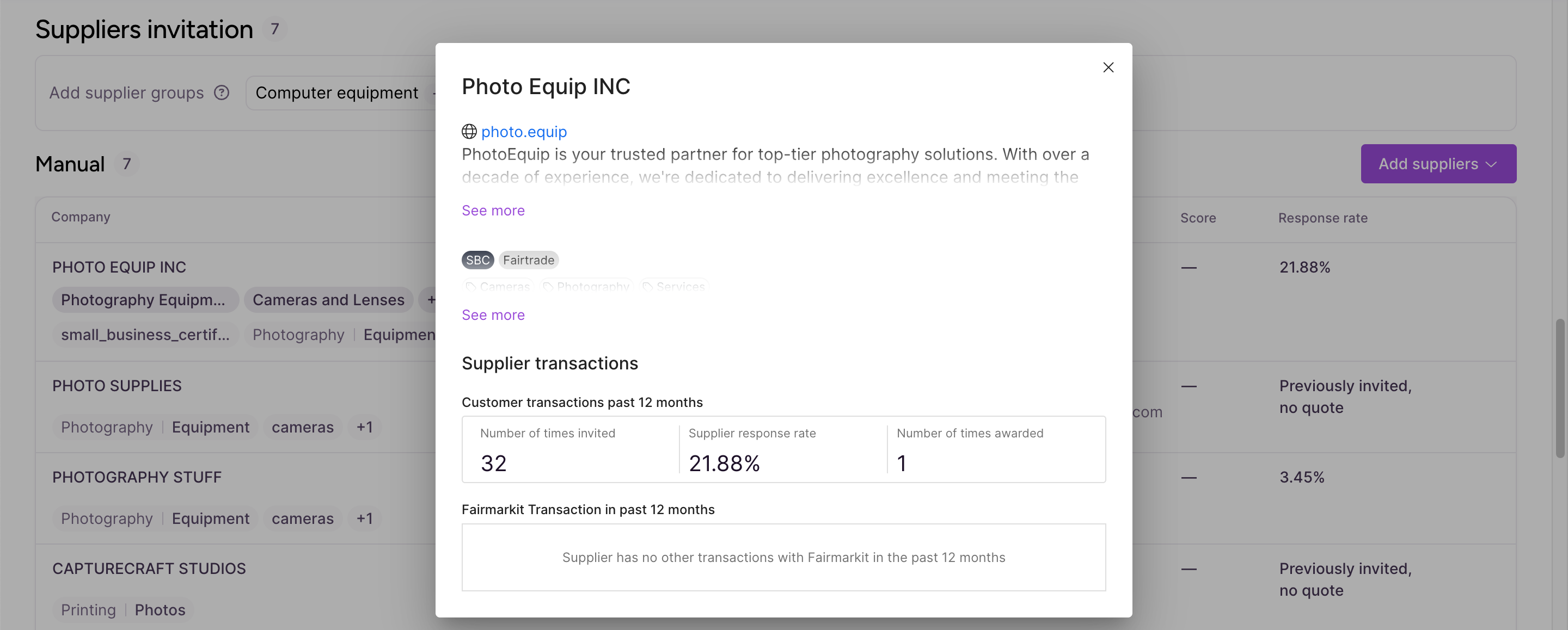The height and width of the screenshot is (630, 1568).
Task: Click the globe icon beside photo.equip
Action: coord(469,131)
